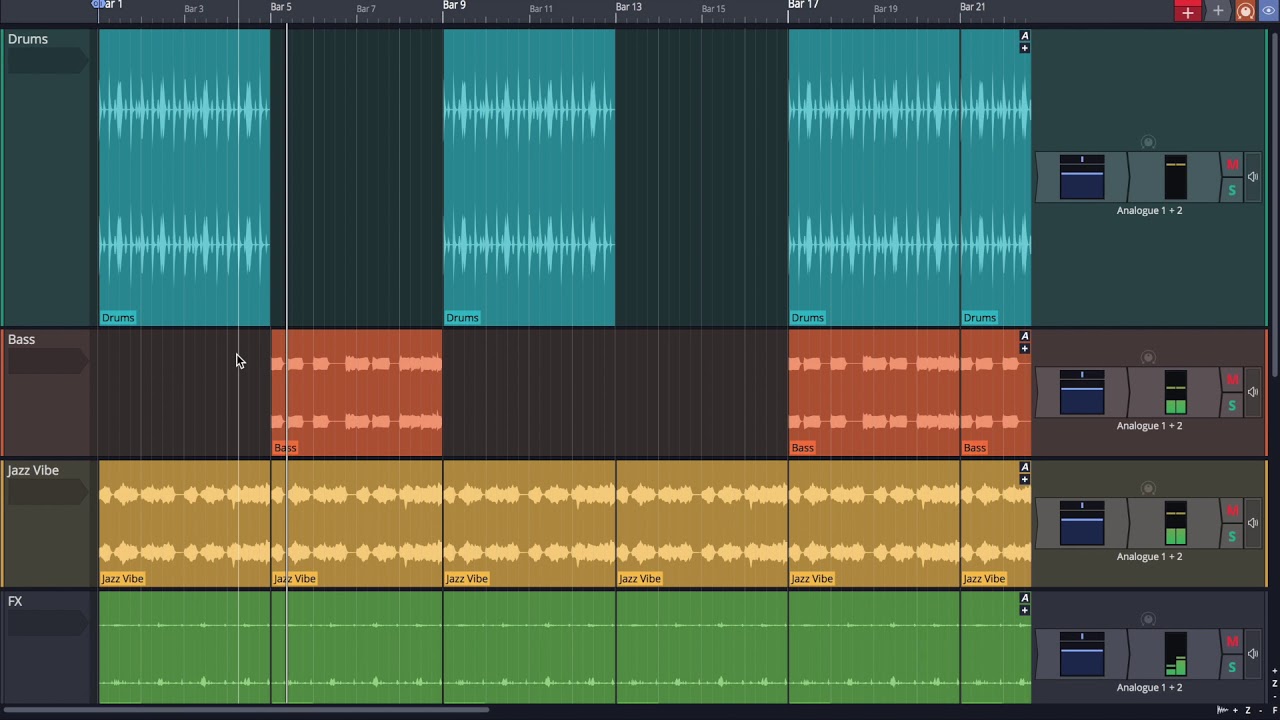Click the Jazz Vibe level meter
Viewport: 1280px width, 720px height.
1175,523
